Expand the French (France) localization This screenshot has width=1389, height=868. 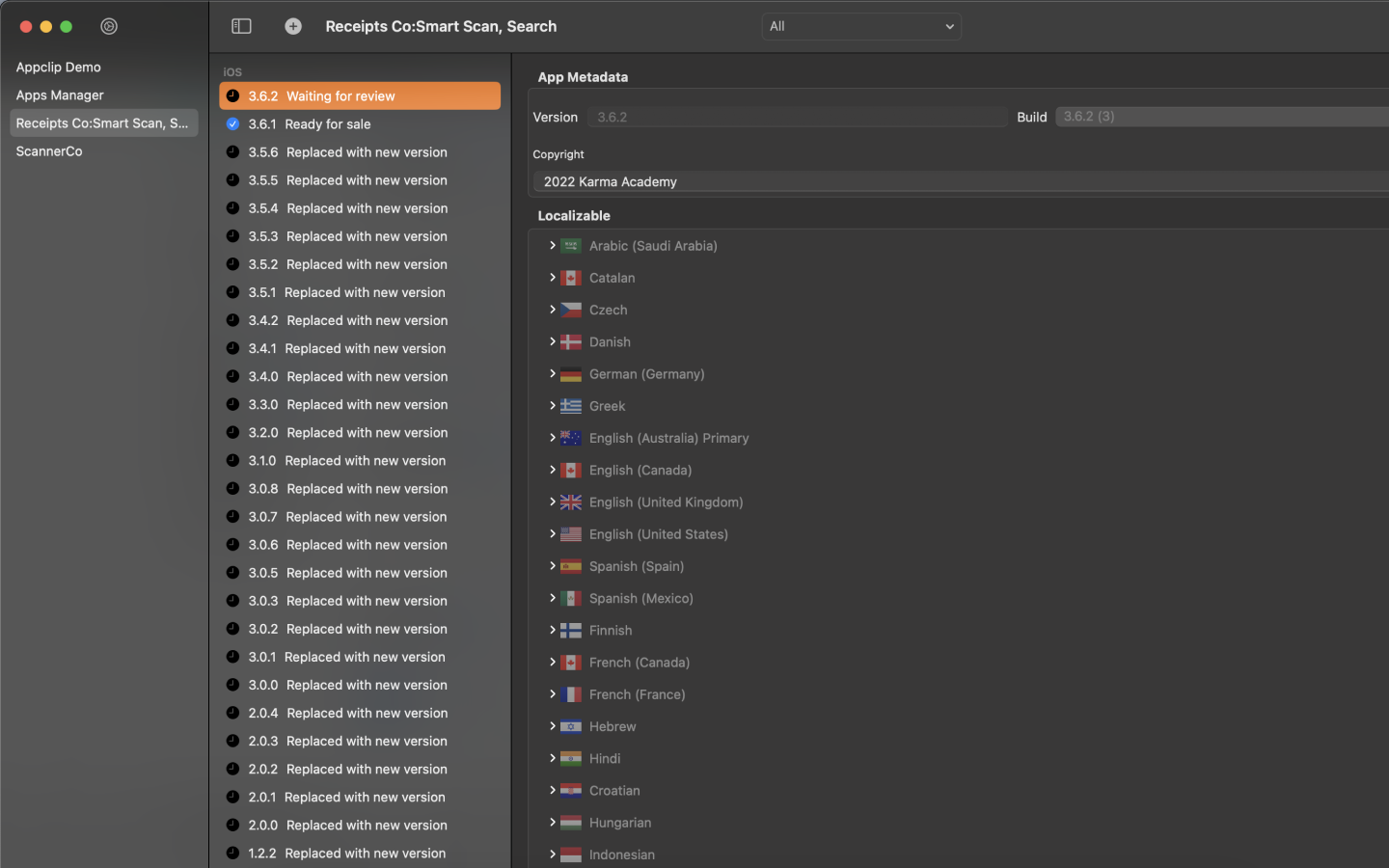pyautogui.click(x=553, y=693)
